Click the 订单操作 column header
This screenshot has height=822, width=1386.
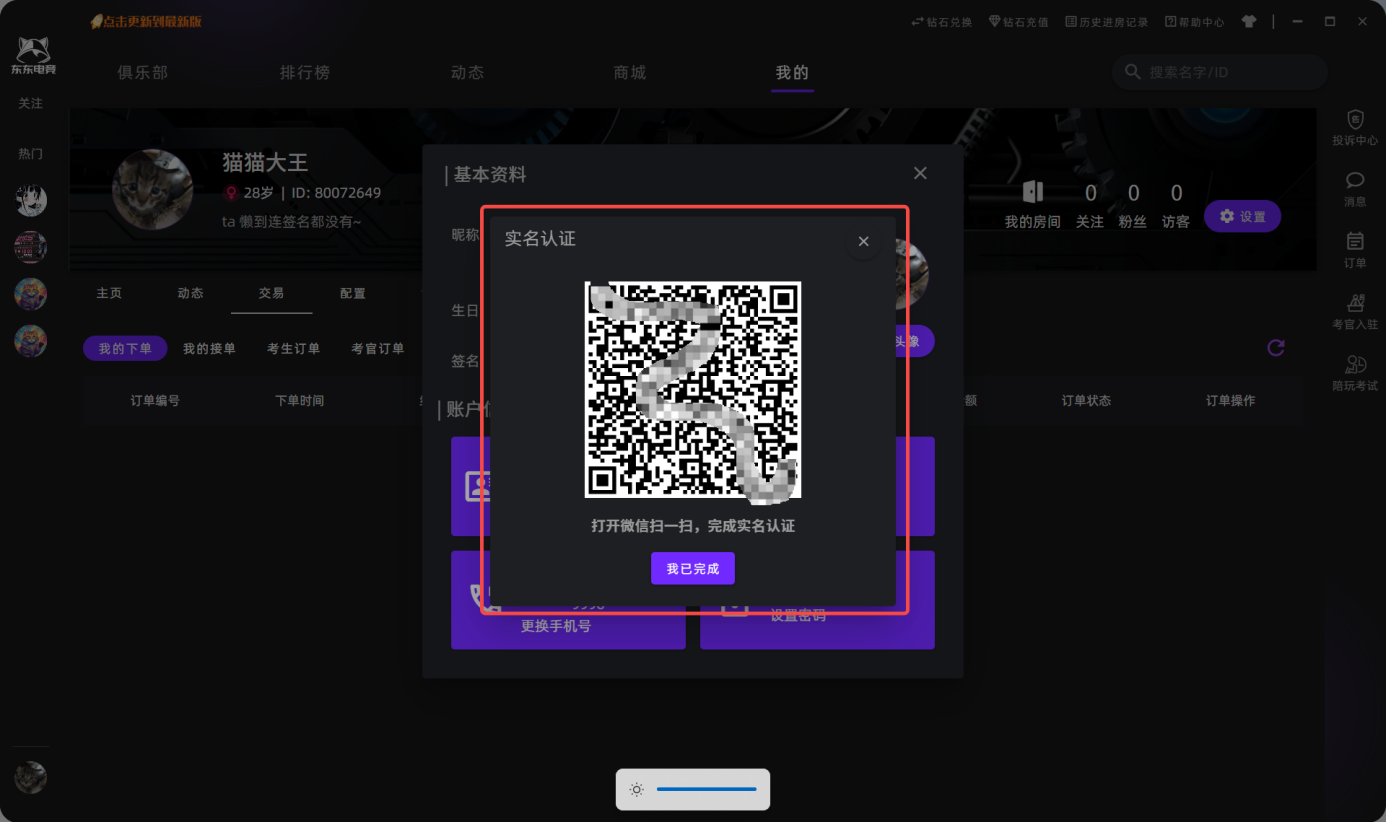pos(1230,400)
